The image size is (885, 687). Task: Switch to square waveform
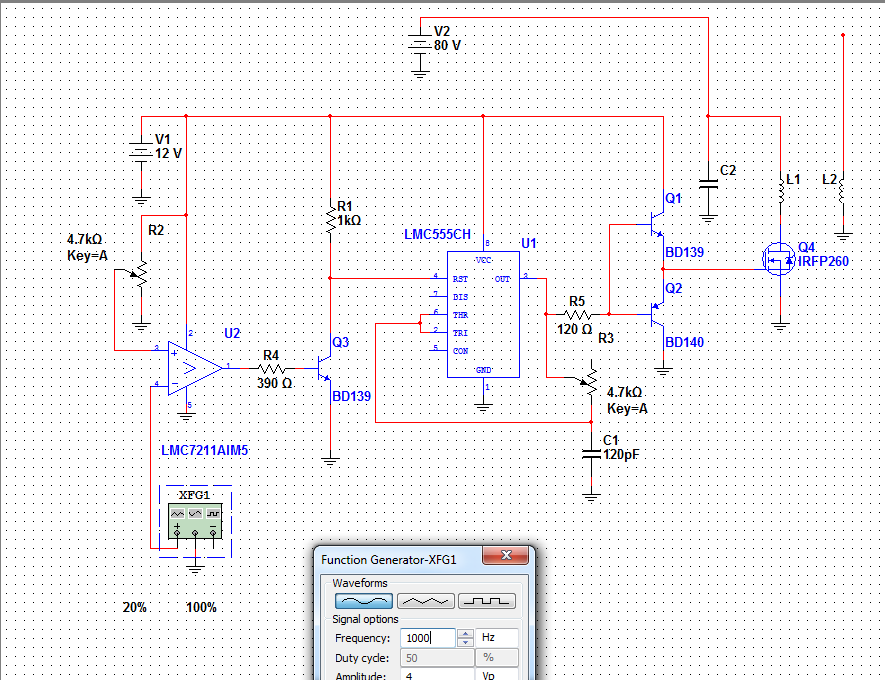click(x=487, y=601)
